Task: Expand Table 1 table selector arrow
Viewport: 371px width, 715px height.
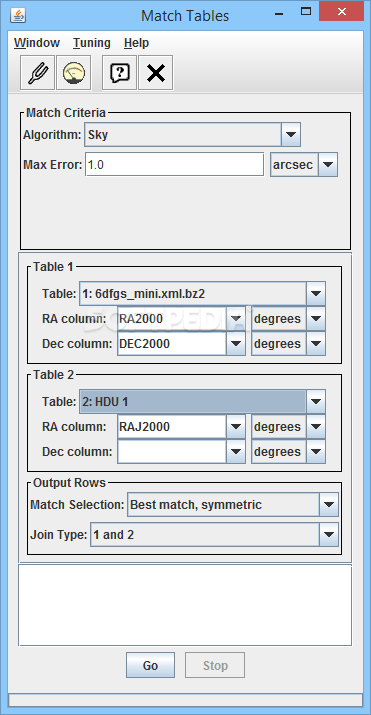Action: 315,294
